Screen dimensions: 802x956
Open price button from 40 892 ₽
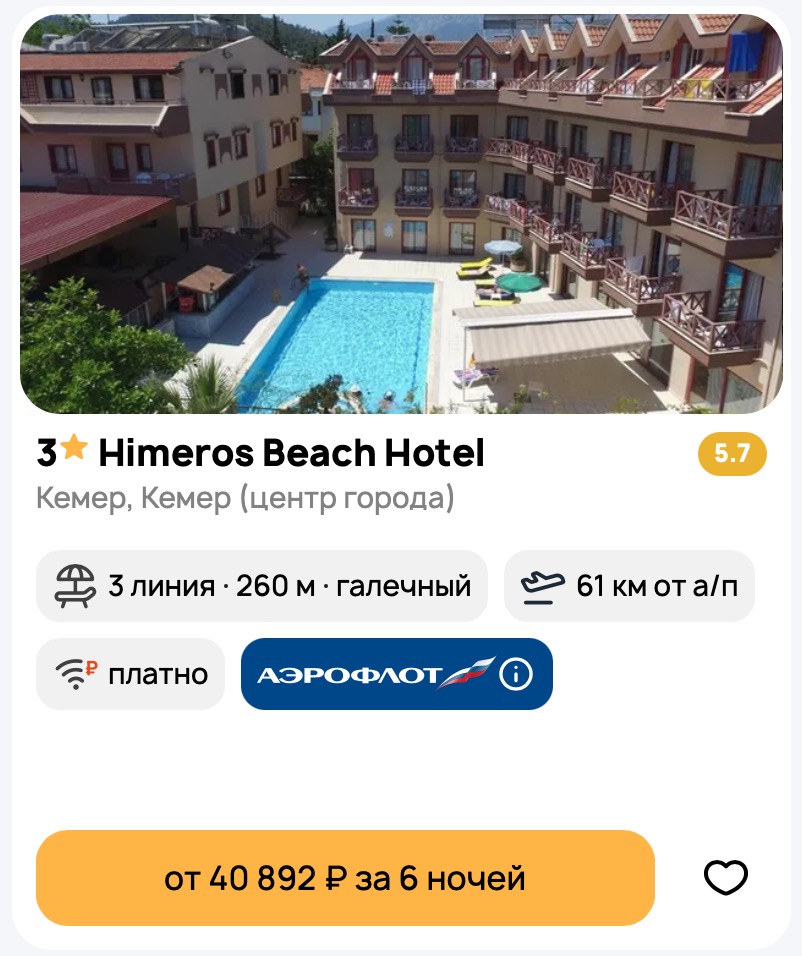[345, 878]
